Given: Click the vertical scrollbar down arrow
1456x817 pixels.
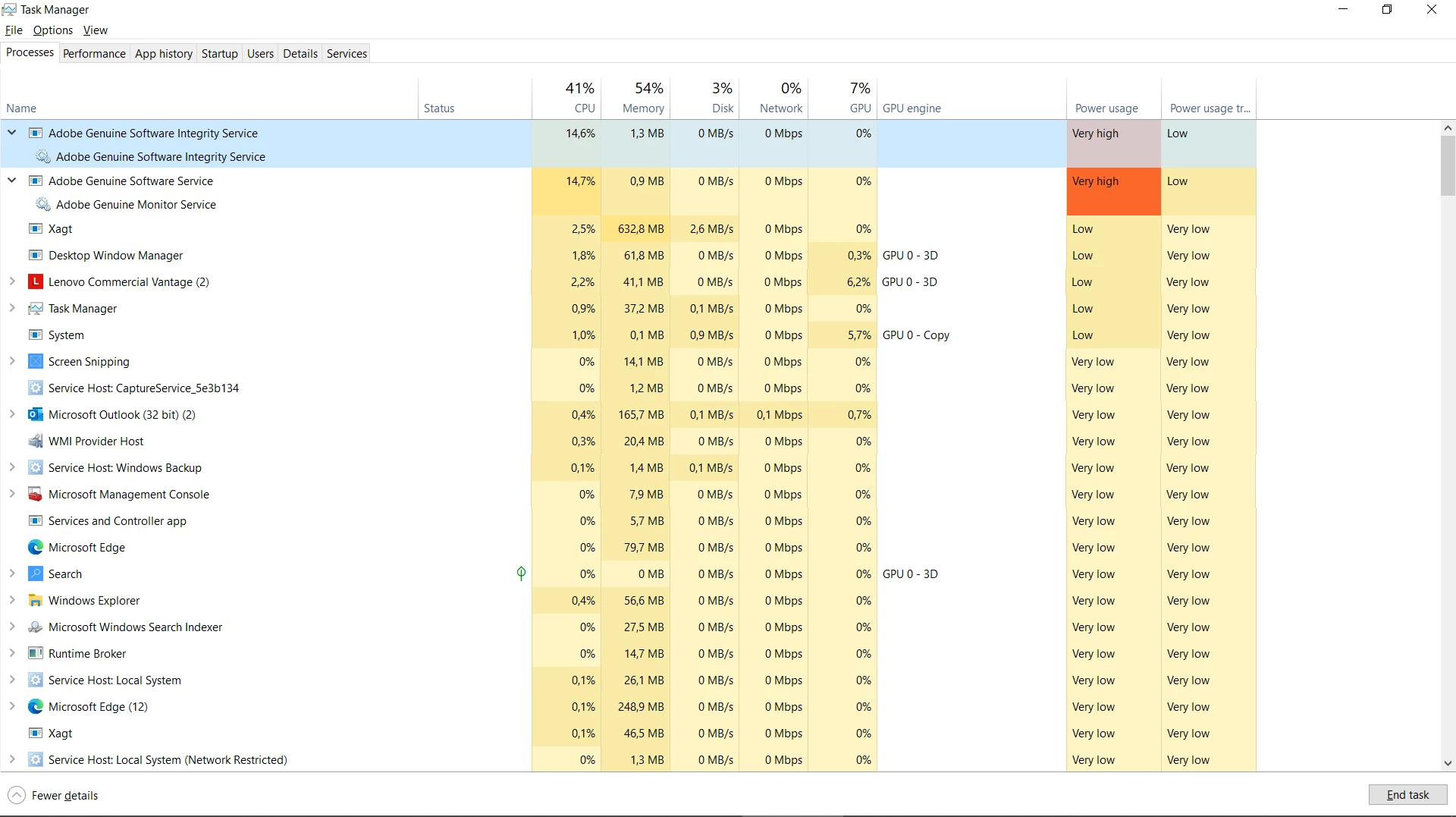Looking at the screenshot, I should pyautogui.click(x=1448, y=763).
